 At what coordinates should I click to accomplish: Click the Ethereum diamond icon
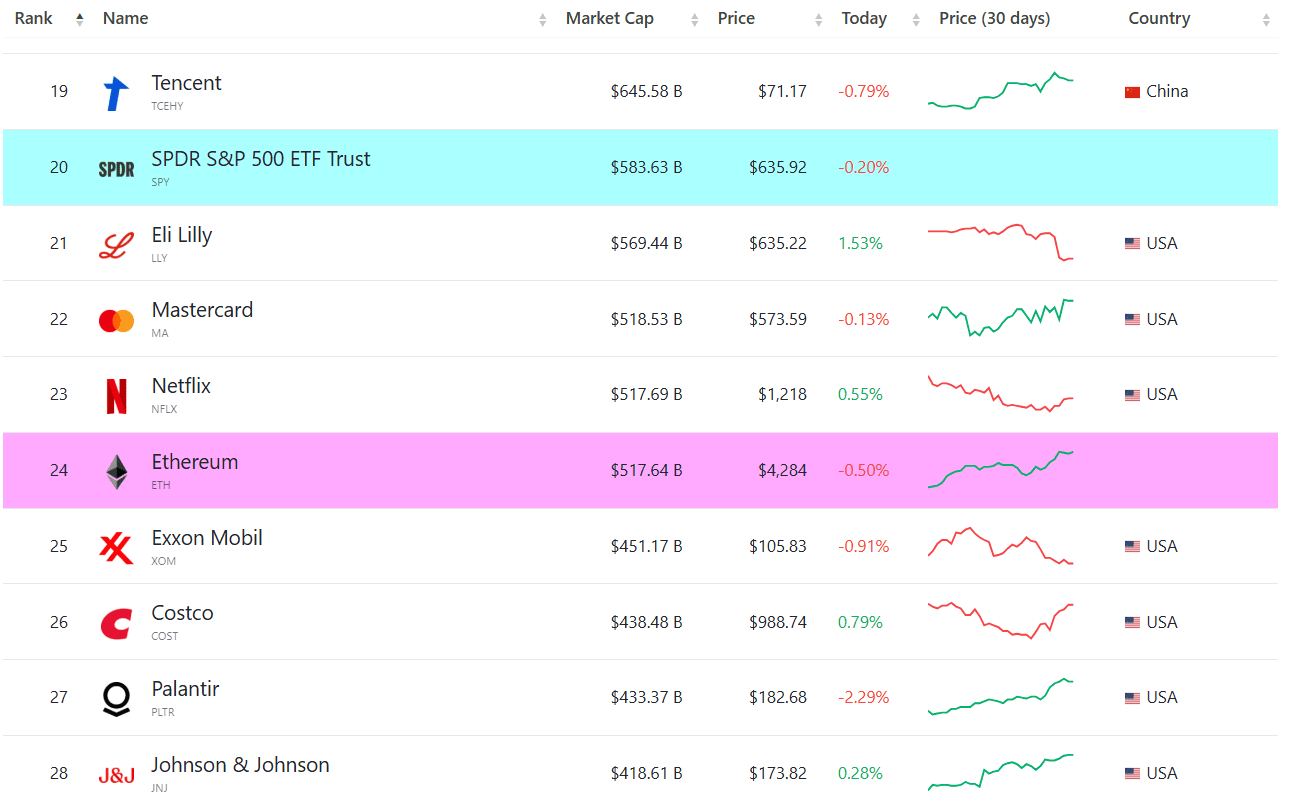(x=117, y=472)
